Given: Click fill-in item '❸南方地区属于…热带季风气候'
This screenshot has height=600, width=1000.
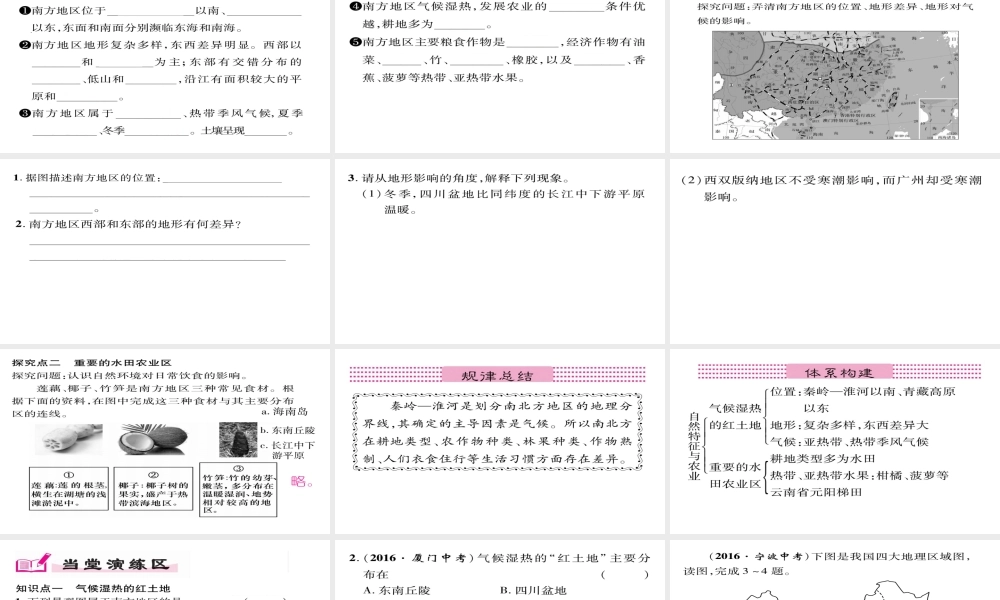Looking at the screenshot, I should click(x=161, y=122).
